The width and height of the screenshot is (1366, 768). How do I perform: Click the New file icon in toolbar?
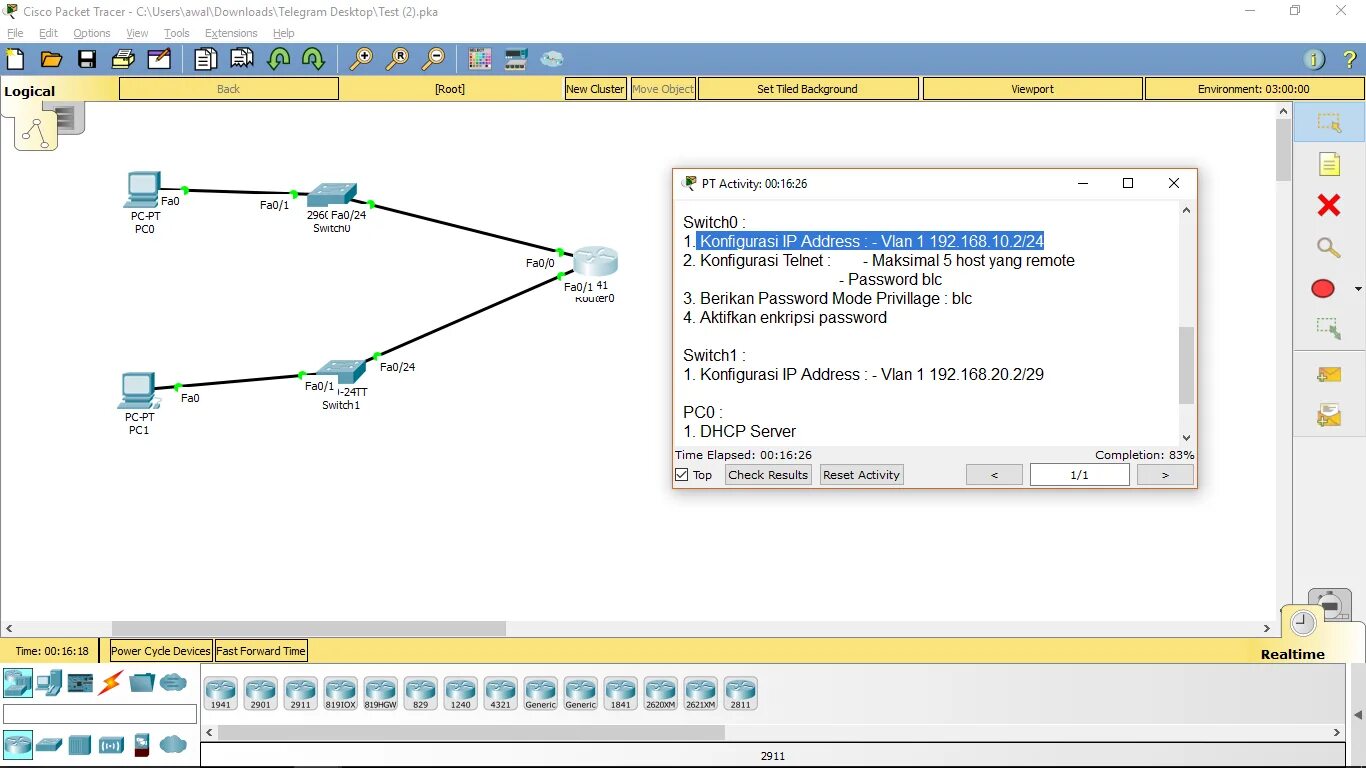15,59
